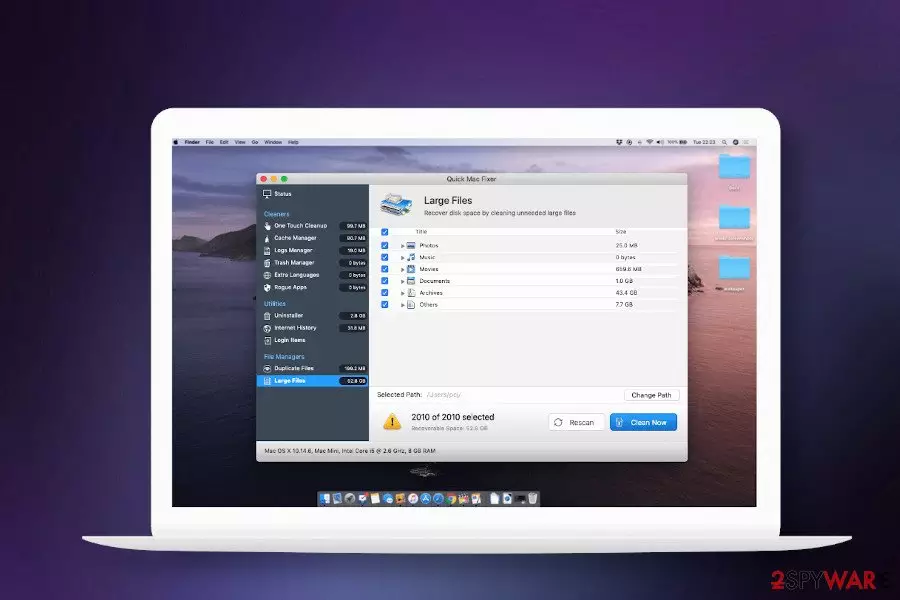Click the Rescan button

click(576, 422)
